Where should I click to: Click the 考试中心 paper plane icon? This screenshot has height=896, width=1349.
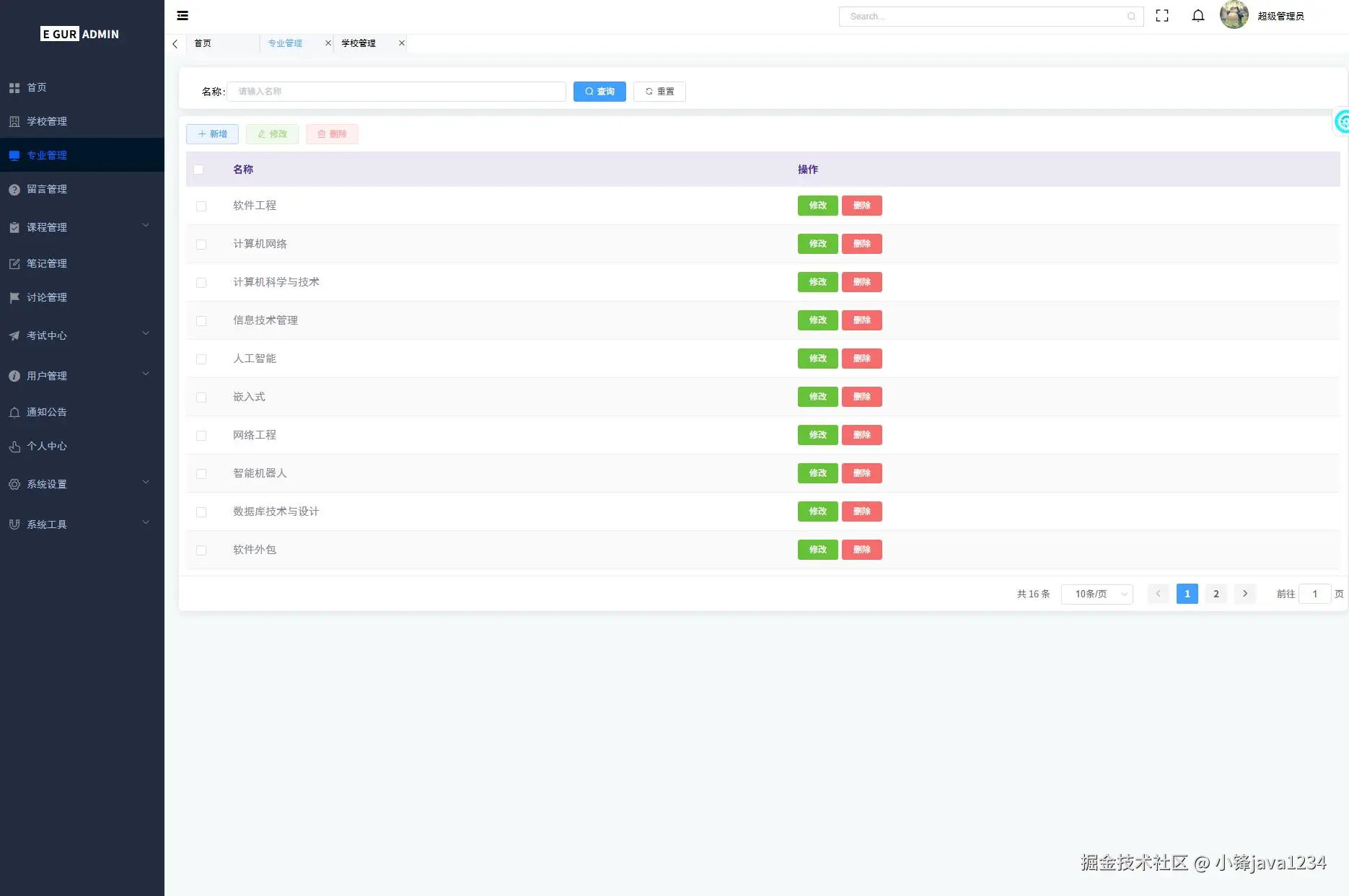(x=14, y=336)
